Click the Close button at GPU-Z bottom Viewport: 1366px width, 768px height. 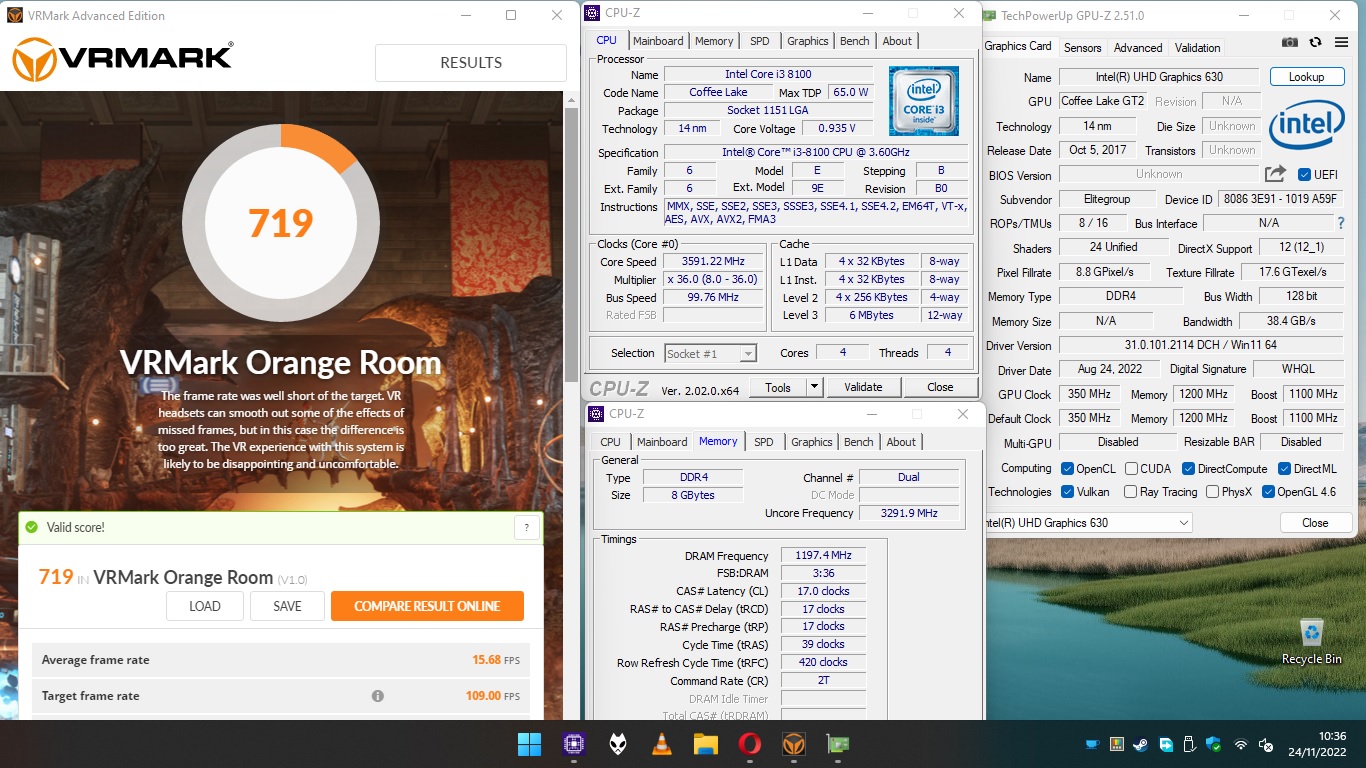1315,522
